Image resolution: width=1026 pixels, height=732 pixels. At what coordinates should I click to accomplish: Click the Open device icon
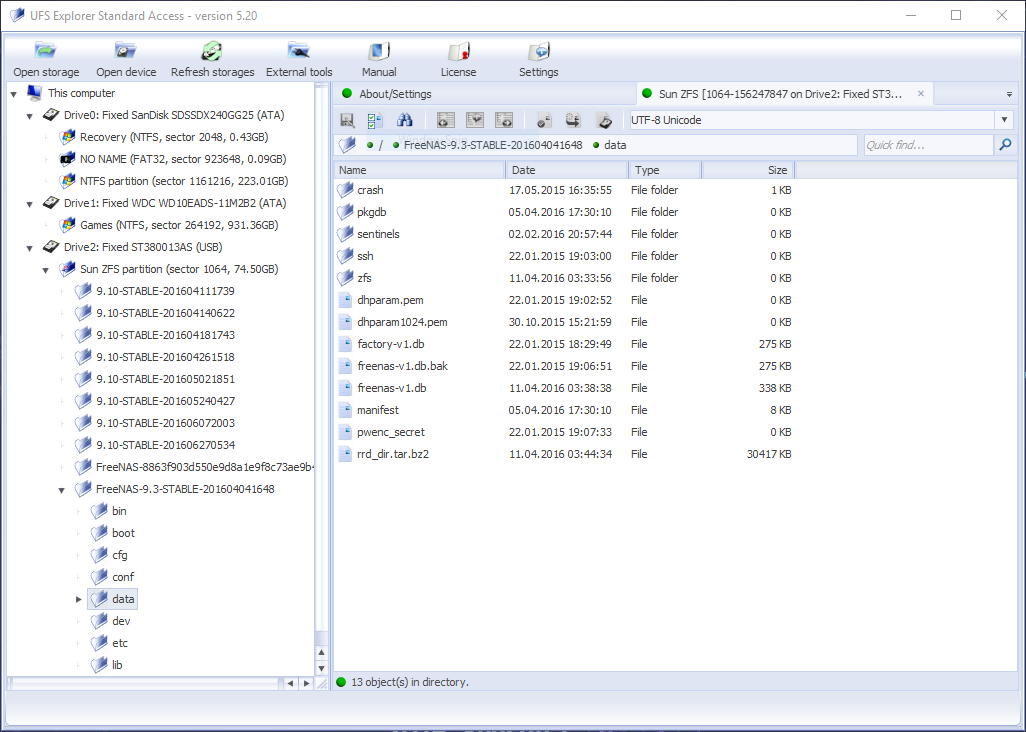(x=126, y=52)
